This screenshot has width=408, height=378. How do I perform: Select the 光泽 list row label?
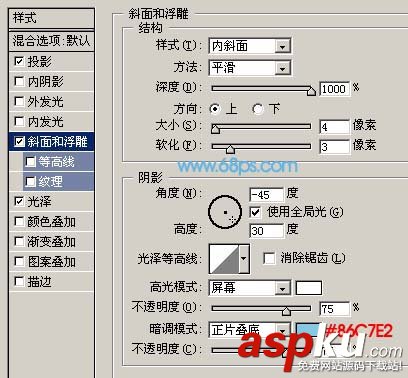click(x=40, y=201)
